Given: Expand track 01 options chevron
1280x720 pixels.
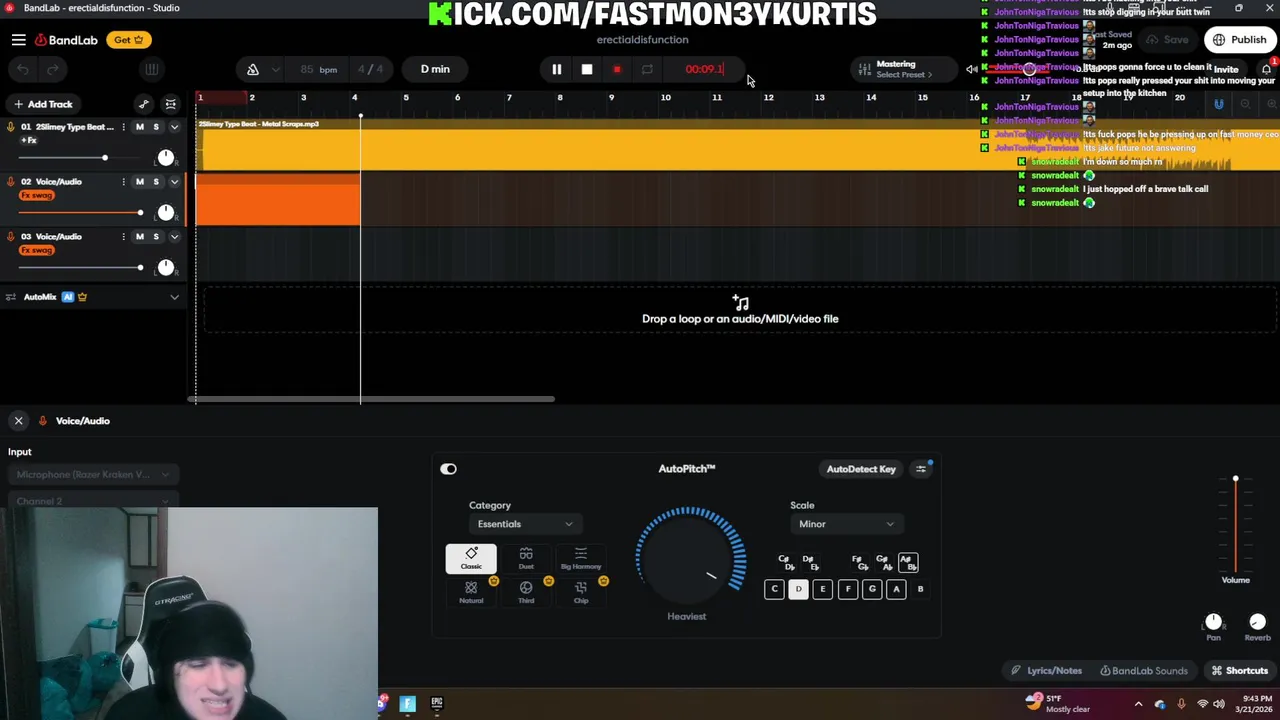Looking at the screenshot, I should [x=174, y=127].
